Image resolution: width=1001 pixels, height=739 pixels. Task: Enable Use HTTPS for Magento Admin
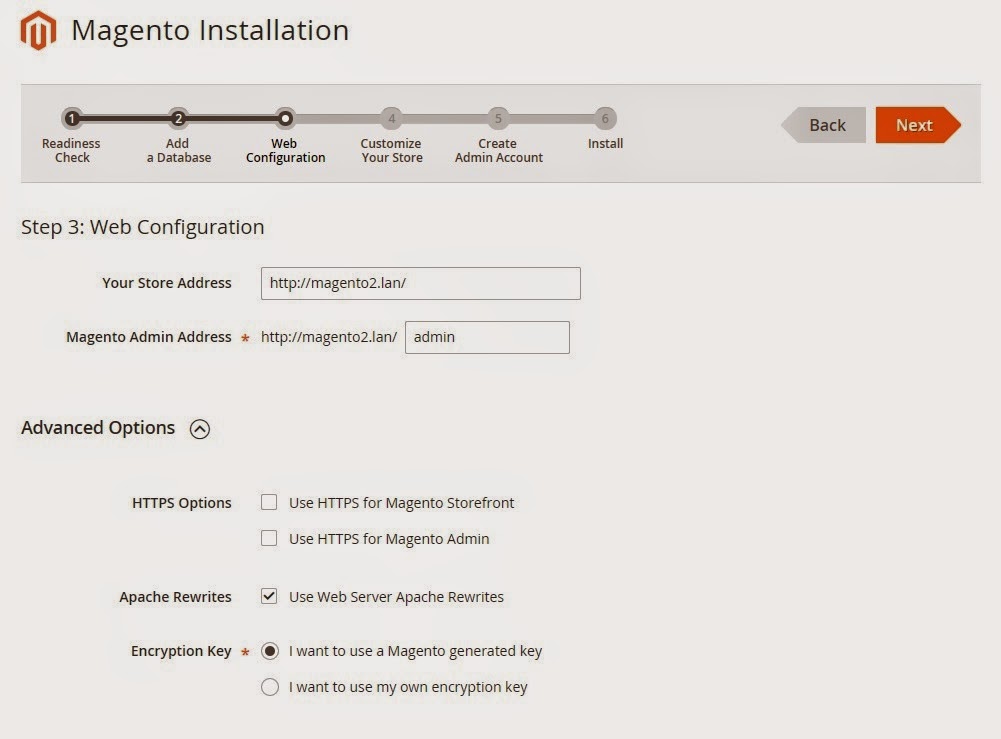[269, 538]
